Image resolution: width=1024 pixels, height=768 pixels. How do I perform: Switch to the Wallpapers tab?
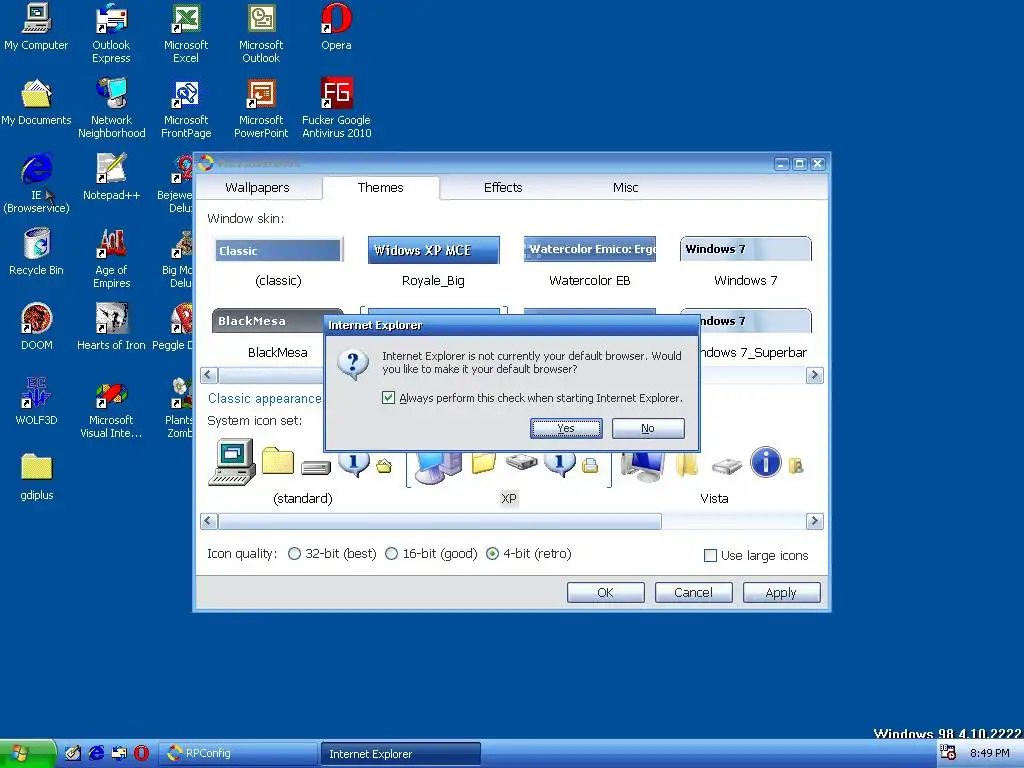pos(257,187)
